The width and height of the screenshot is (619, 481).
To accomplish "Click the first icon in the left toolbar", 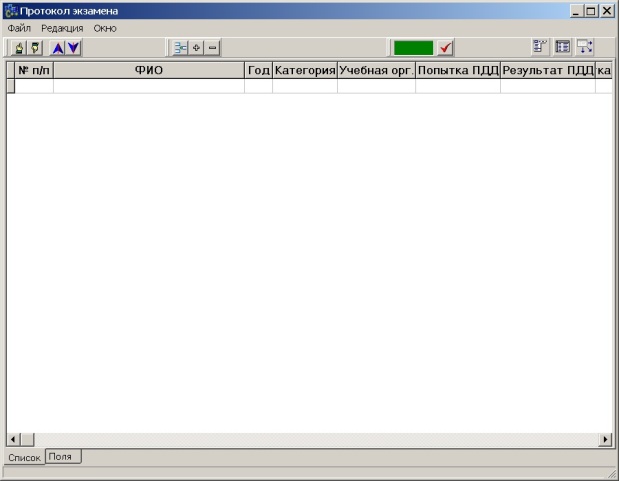I will 19,48.
